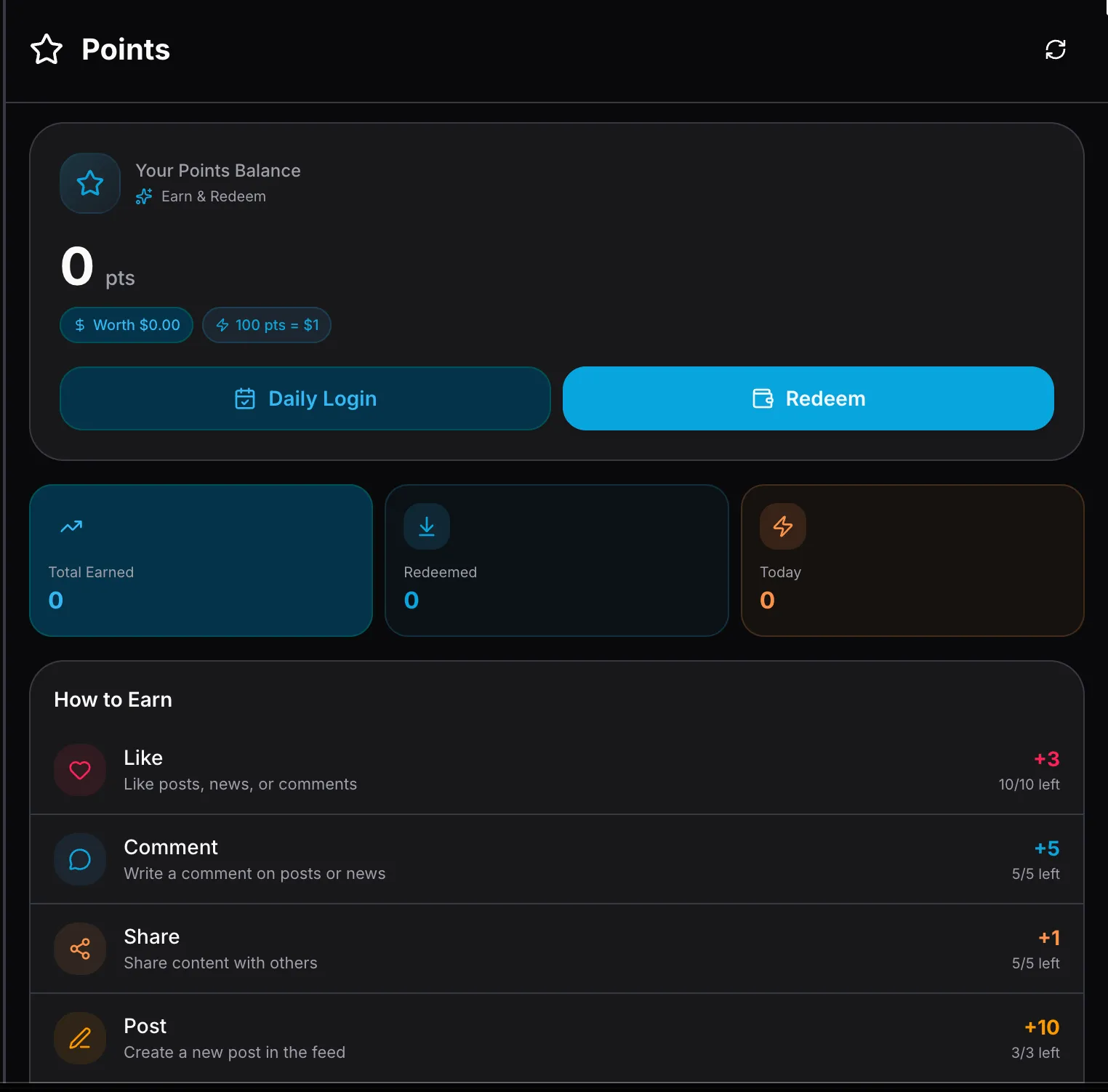Click the 100 pts = $1 badge

coord(267,325)
